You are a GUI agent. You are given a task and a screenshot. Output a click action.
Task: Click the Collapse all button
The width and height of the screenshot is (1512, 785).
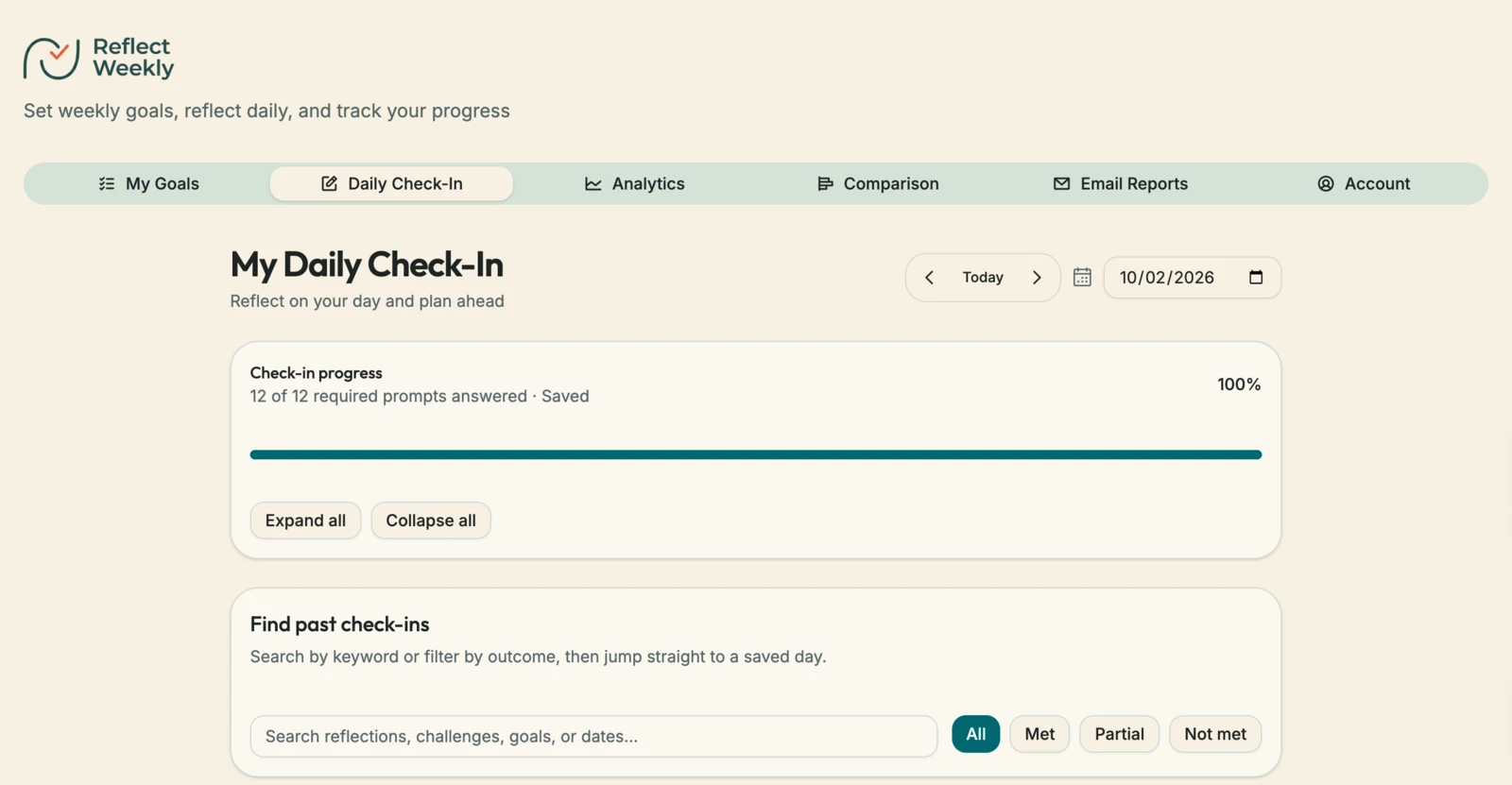(431, 520)
